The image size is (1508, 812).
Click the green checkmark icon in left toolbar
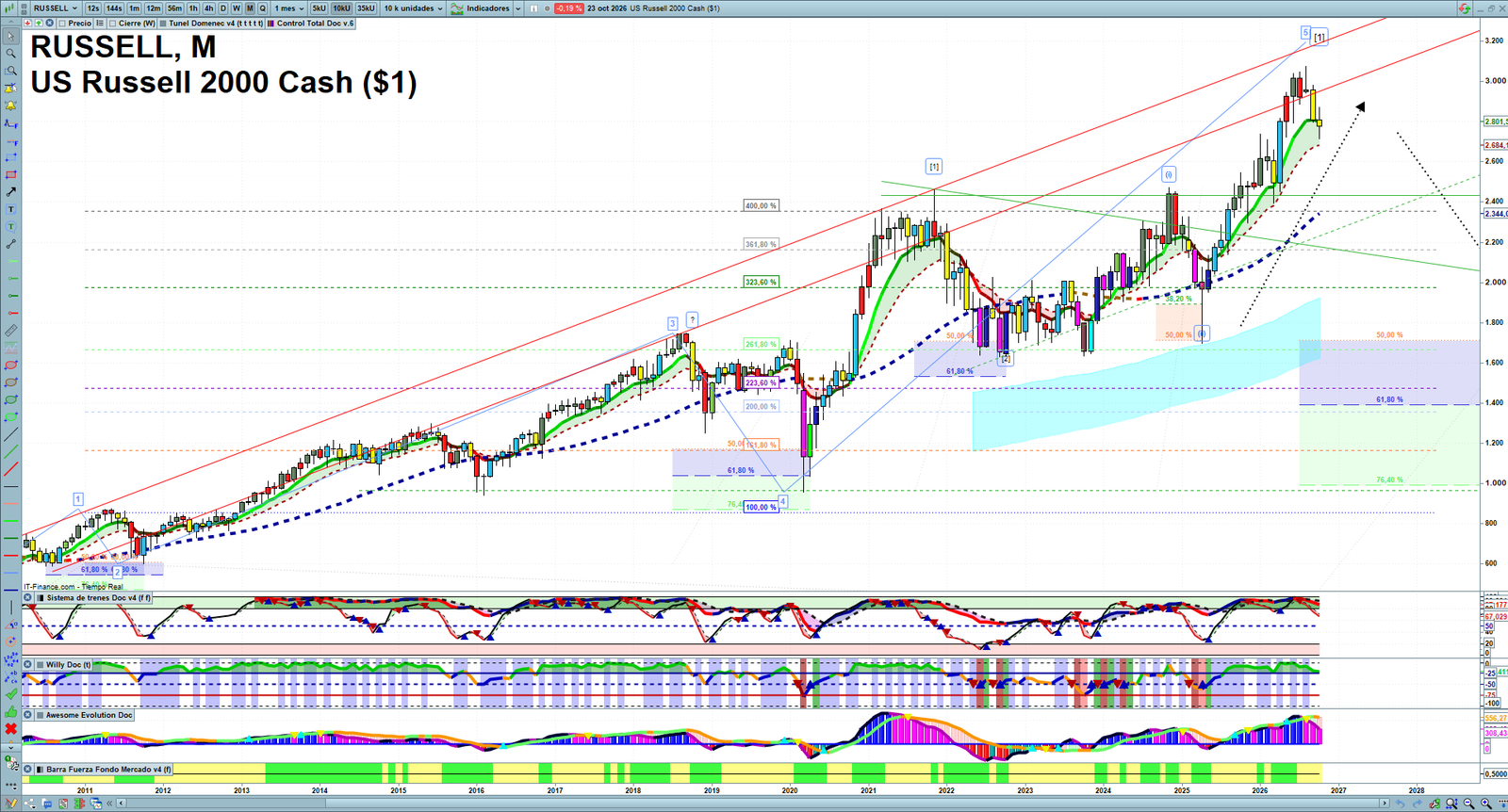click(x=10, y=694)
